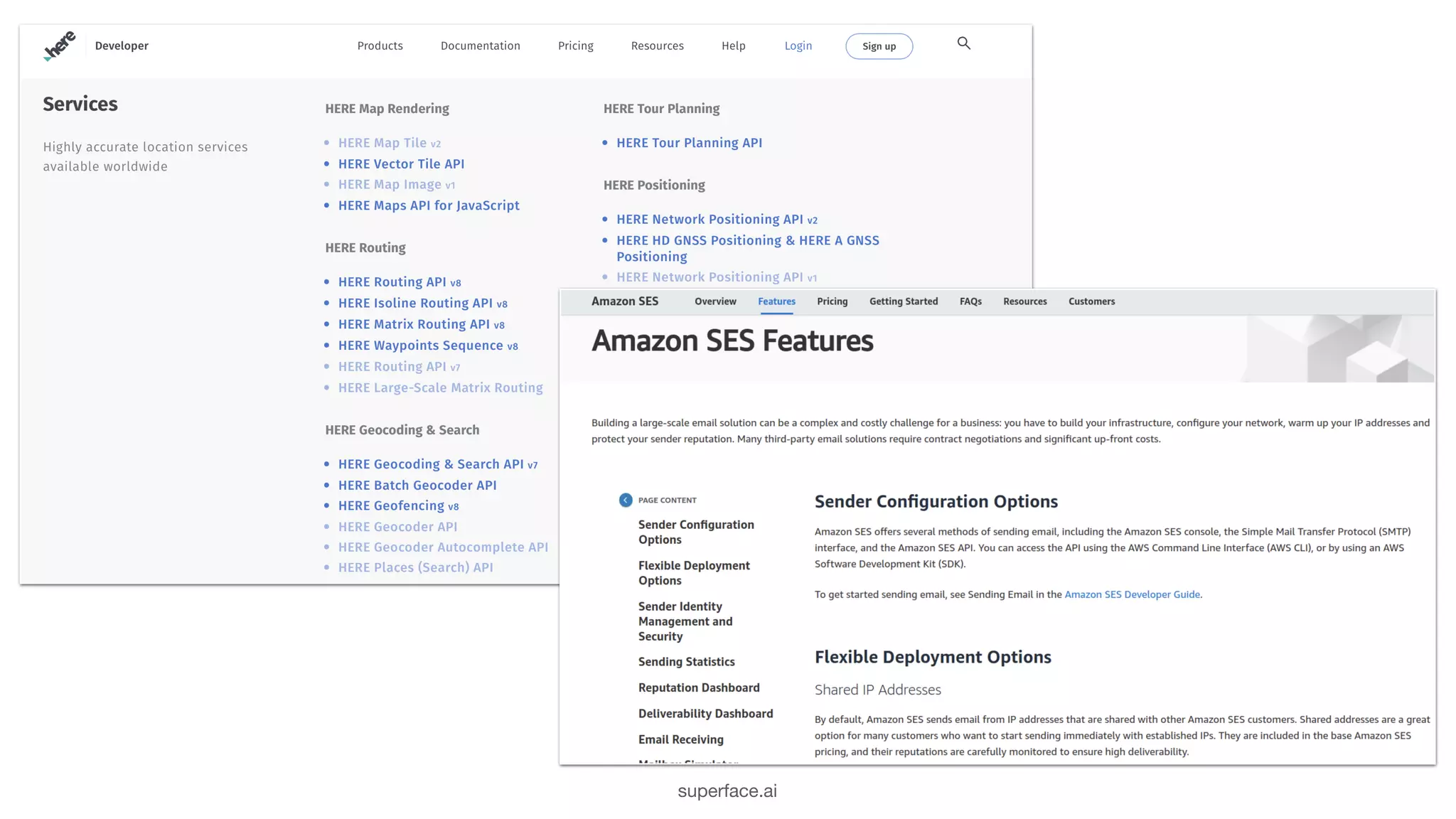Open the Documentation menu

click(x=480, y=45)
